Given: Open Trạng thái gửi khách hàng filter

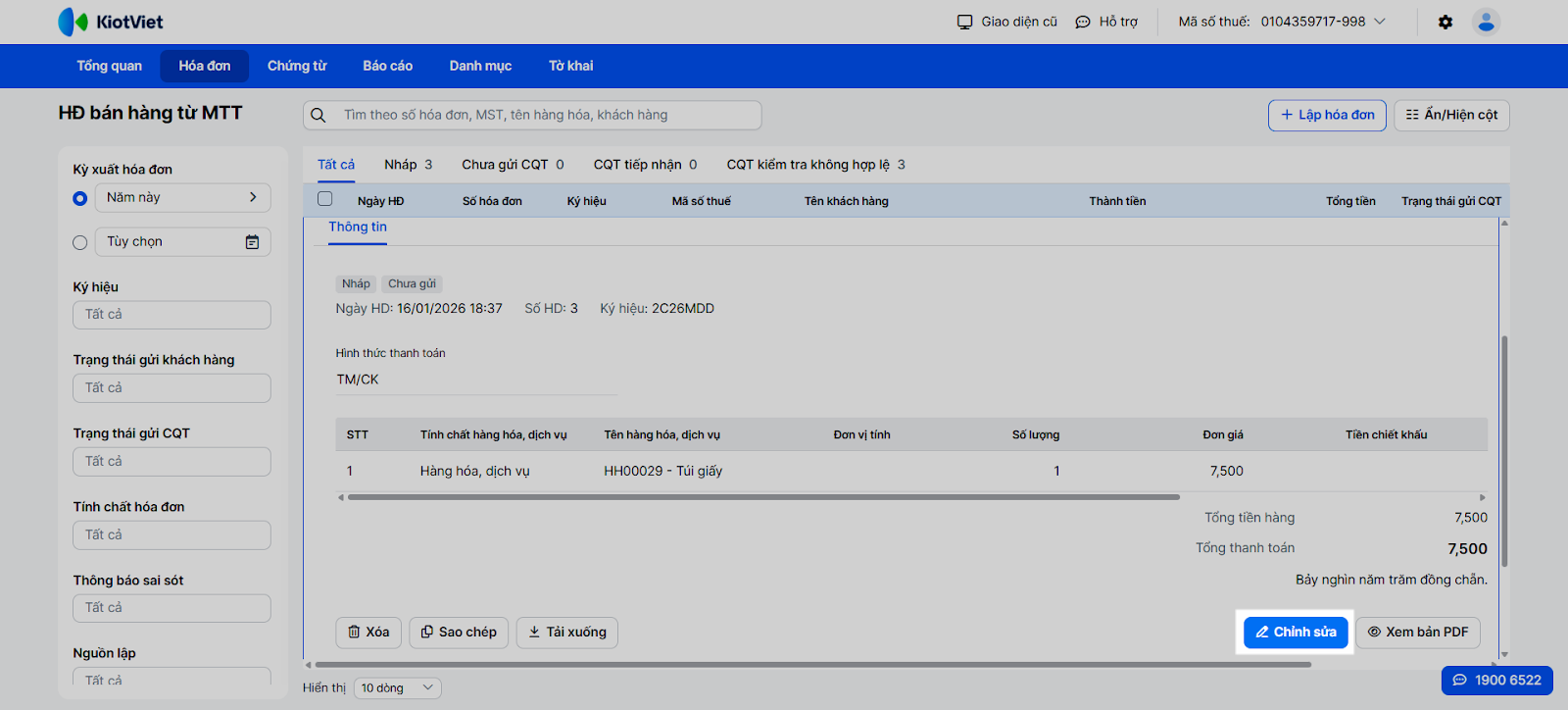Looking at the screenshot, I should point(171,388).
